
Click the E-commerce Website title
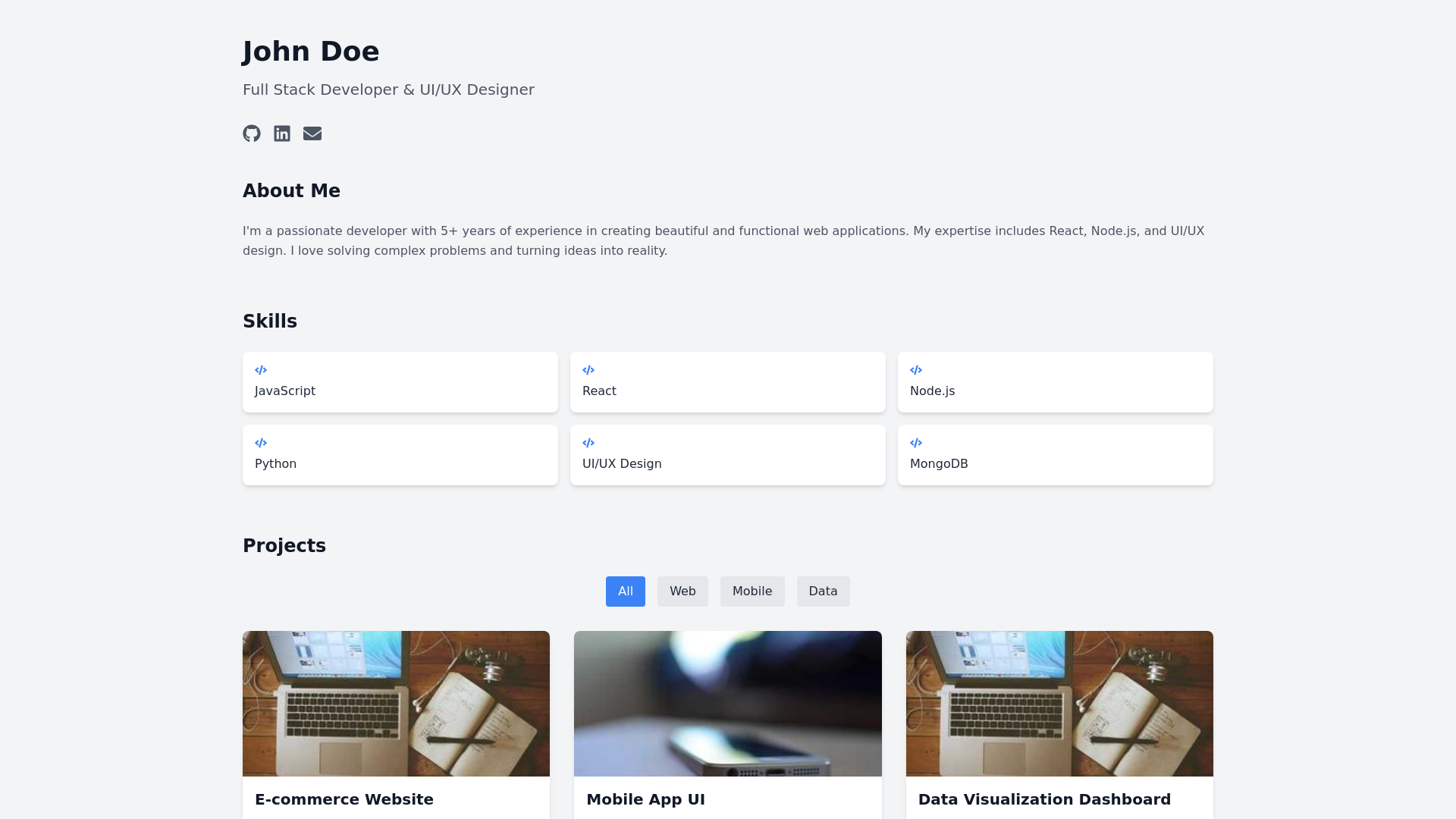click(x=344, y=799)
